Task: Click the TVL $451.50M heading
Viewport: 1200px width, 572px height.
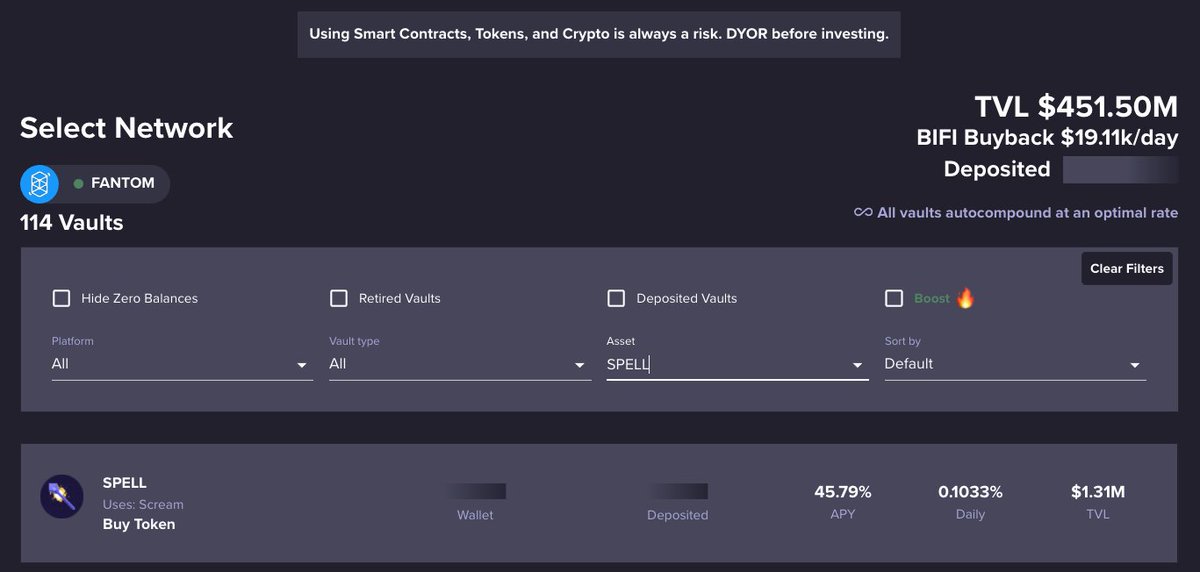Action: [x=1076, y=106]
